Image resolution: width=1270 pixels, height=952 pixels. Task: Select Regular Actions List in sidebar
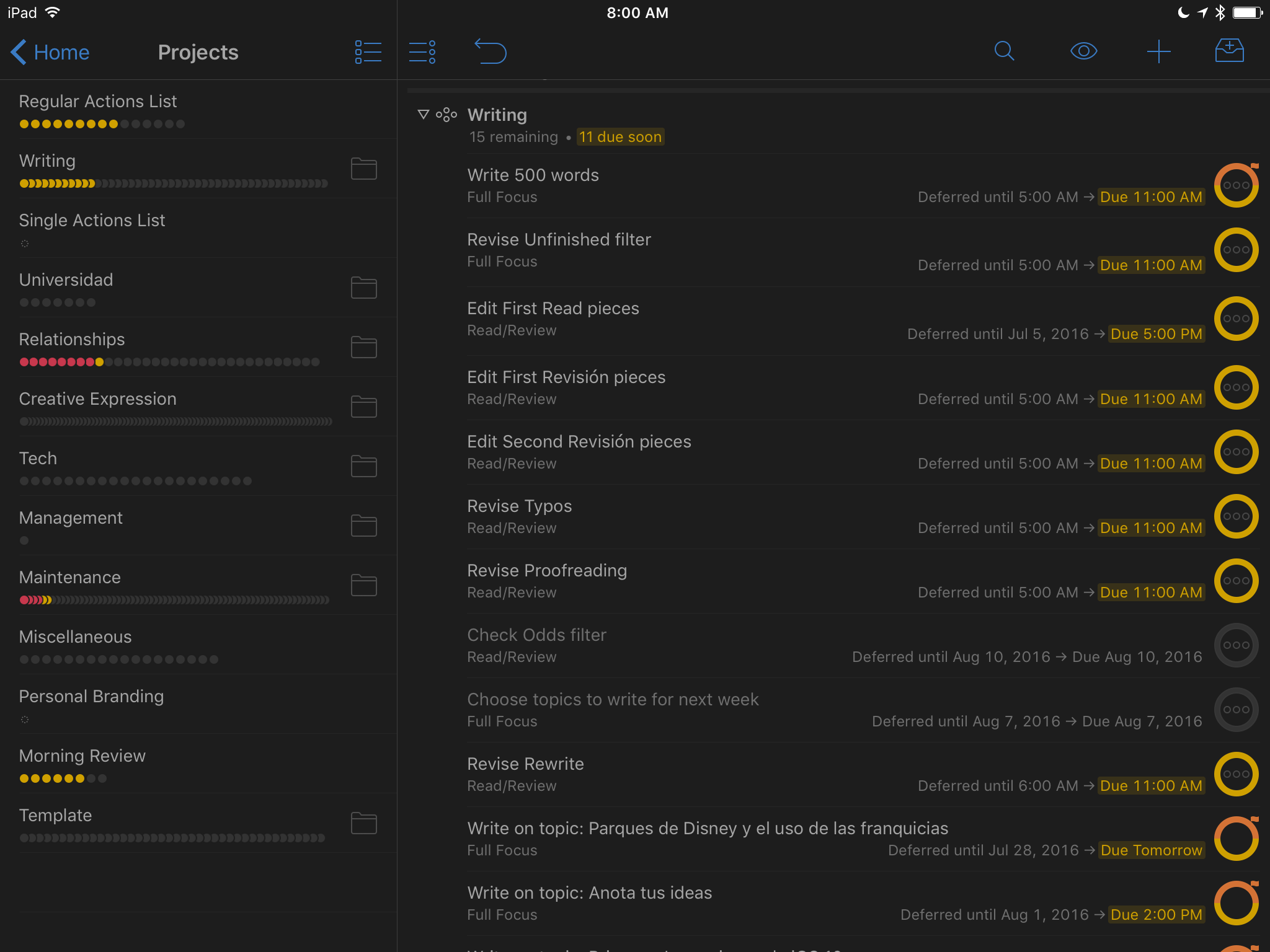pos(98,101)
